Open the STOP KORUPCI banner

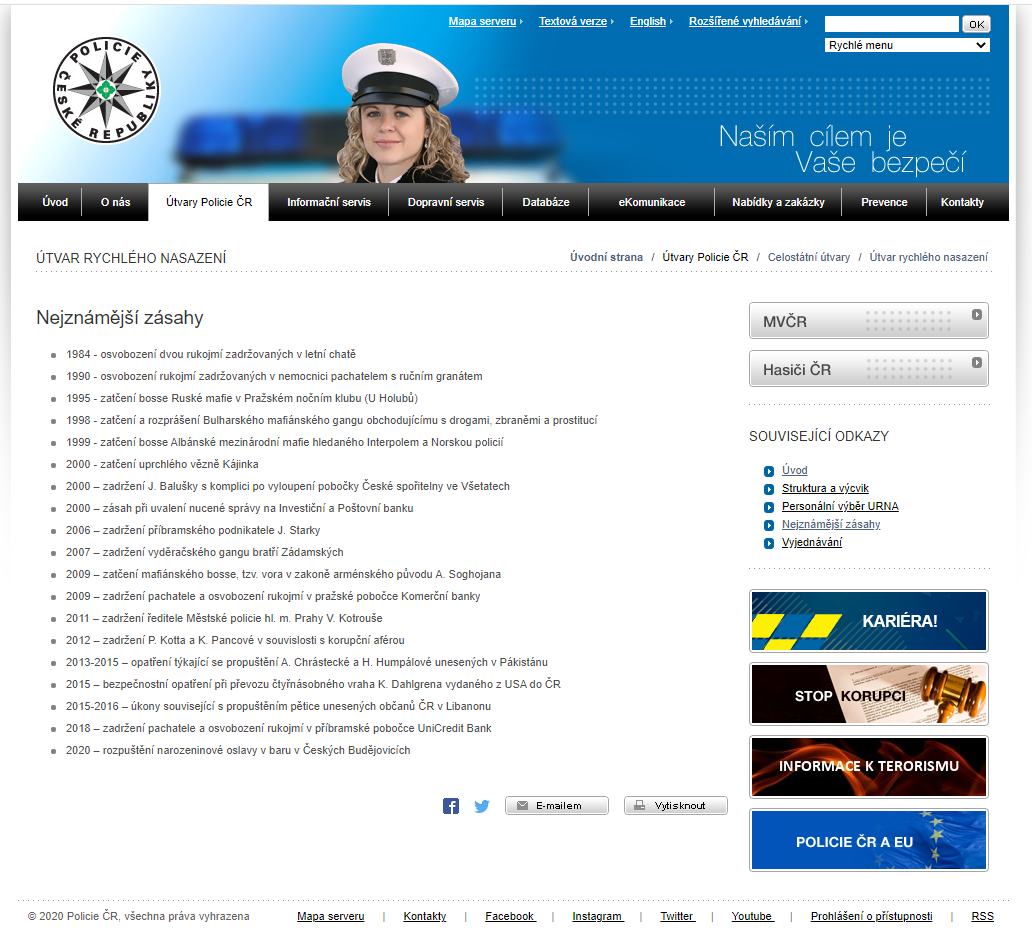pyautogui.click(x=868, y=694)
